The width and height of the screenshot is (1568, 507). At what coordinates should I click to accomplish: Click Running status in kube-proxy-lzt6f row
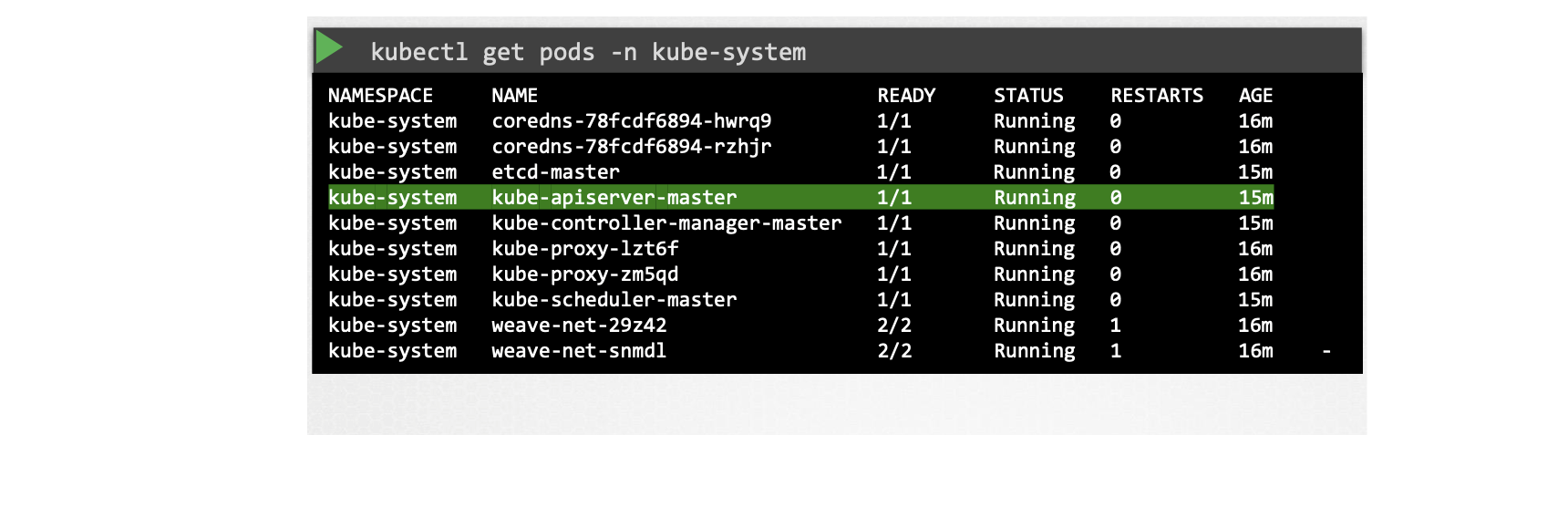click(1035, 249)
